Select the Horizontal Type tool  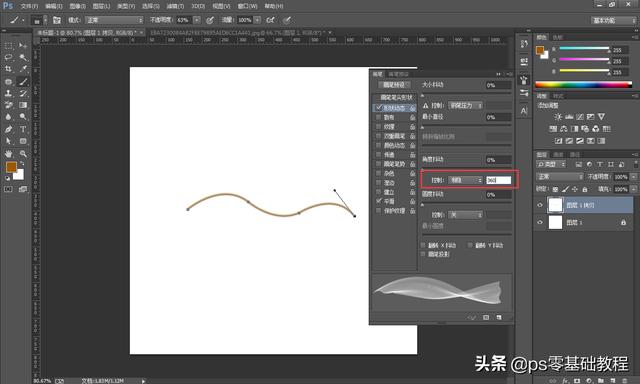(x=23, y=129)
